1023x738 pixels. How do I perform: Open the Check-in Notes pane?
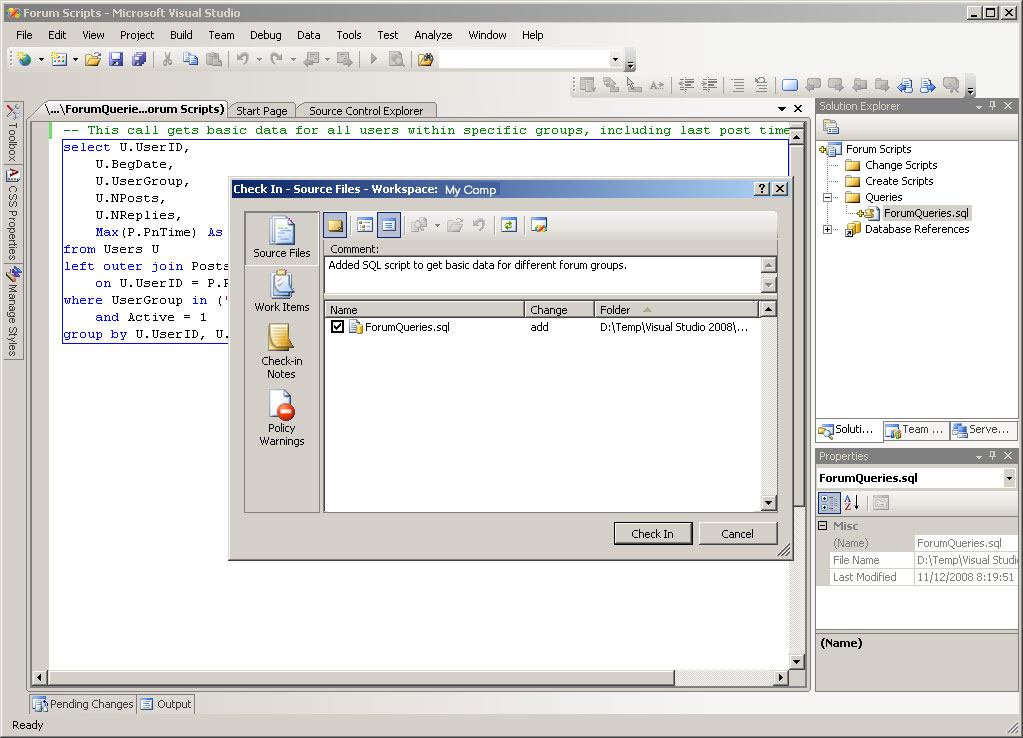(282, 352)
